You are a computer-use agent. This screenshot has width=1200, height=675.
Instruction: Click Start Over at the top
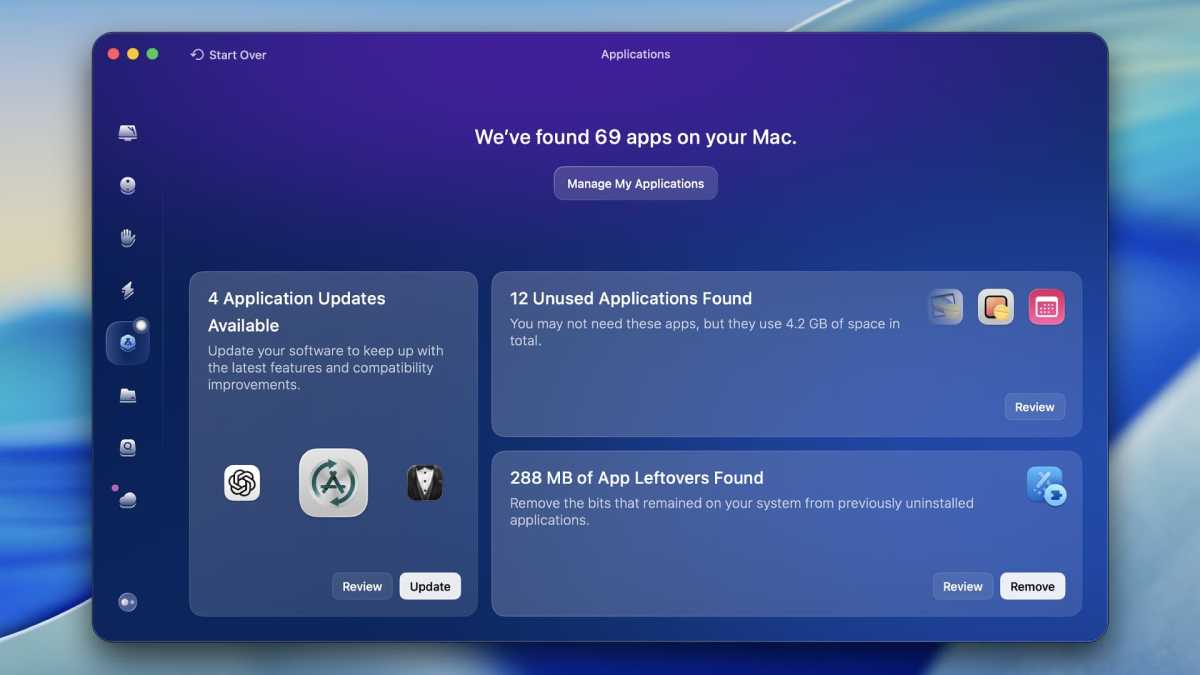click(228, 55)
